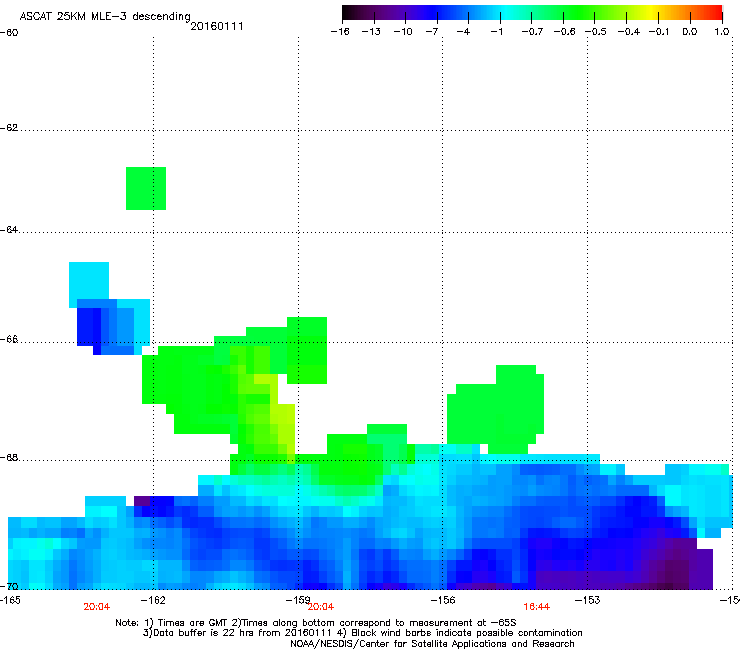The height and width of the screenshot is (650, 740).
Task: Click the -0.4 color scale label
Action: click(629, 32)
